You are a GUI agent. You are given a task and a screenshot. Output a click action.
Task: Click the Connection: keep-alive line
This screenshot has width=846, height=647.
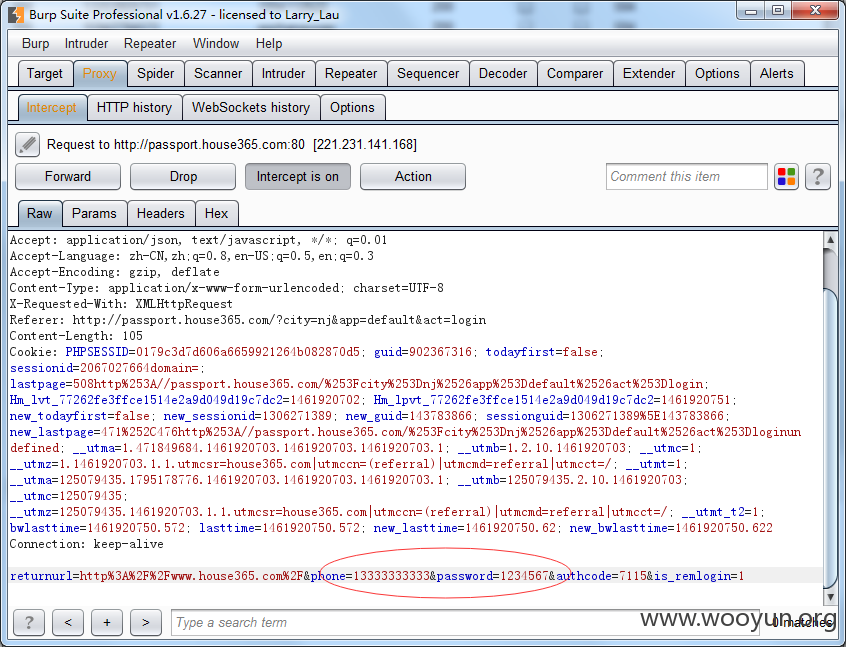87,544
